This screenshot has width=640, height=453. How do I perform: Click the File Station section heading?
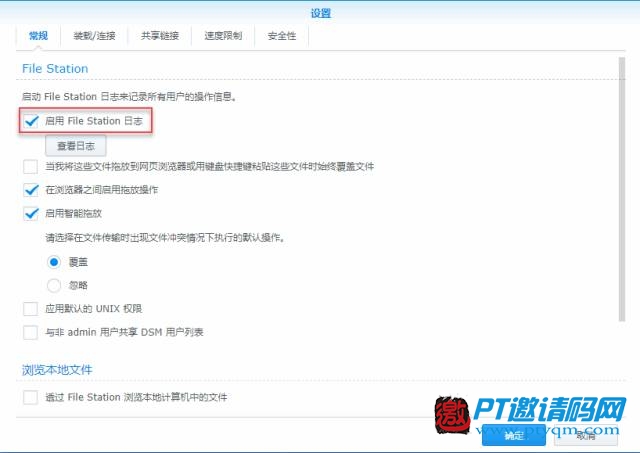pos(55,69)
